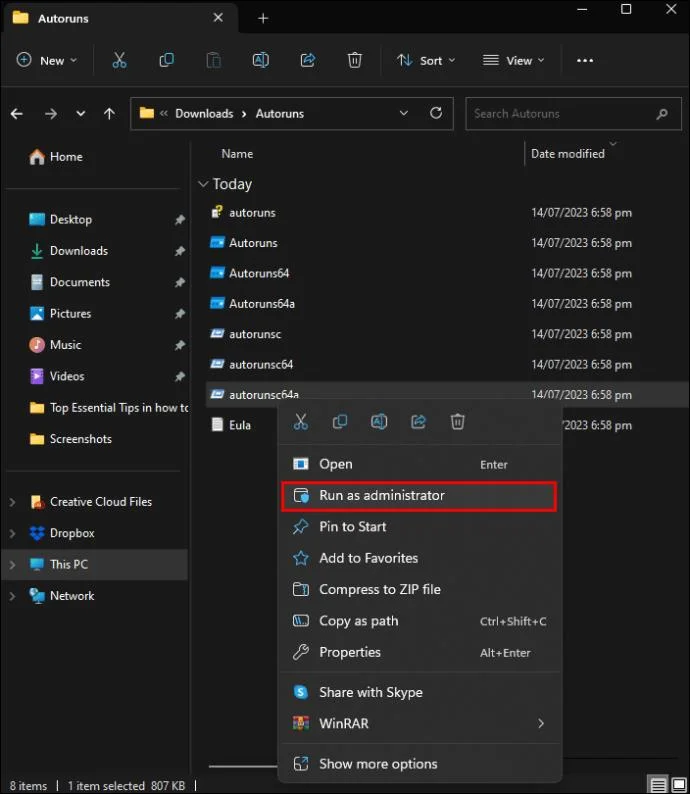Close the Autoruns tab
Image resolution: width=690 pixels, height=794 pixels.
(218, 18)
